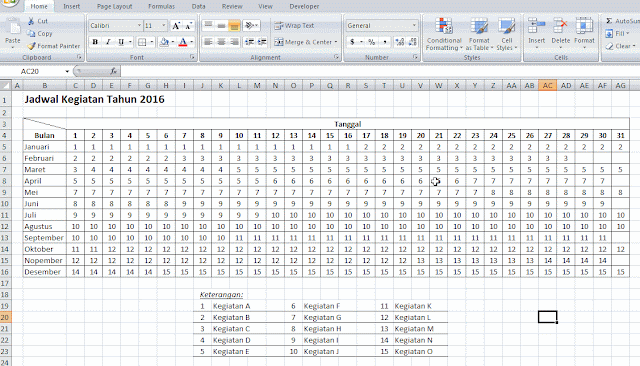This screenshot has height=366, width=640.
Task: Click the Clear eraser icon
Action: [609, 46]
